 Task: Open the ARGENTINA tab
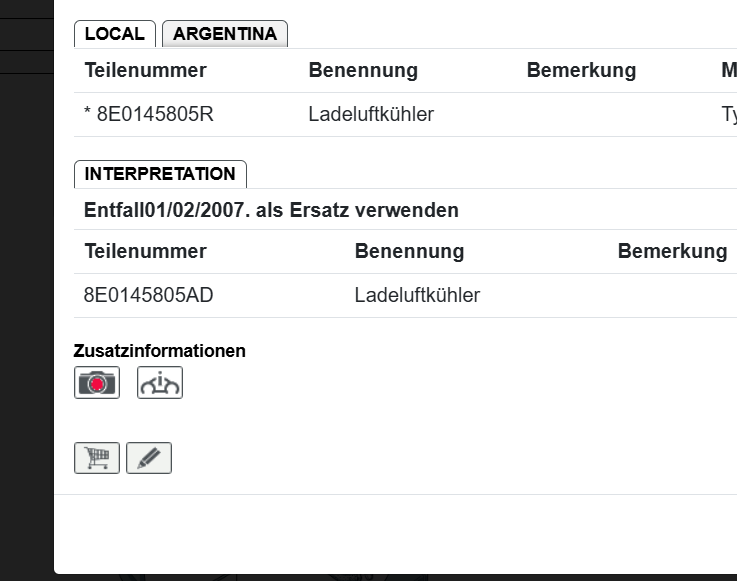click(x=225, y=34)
